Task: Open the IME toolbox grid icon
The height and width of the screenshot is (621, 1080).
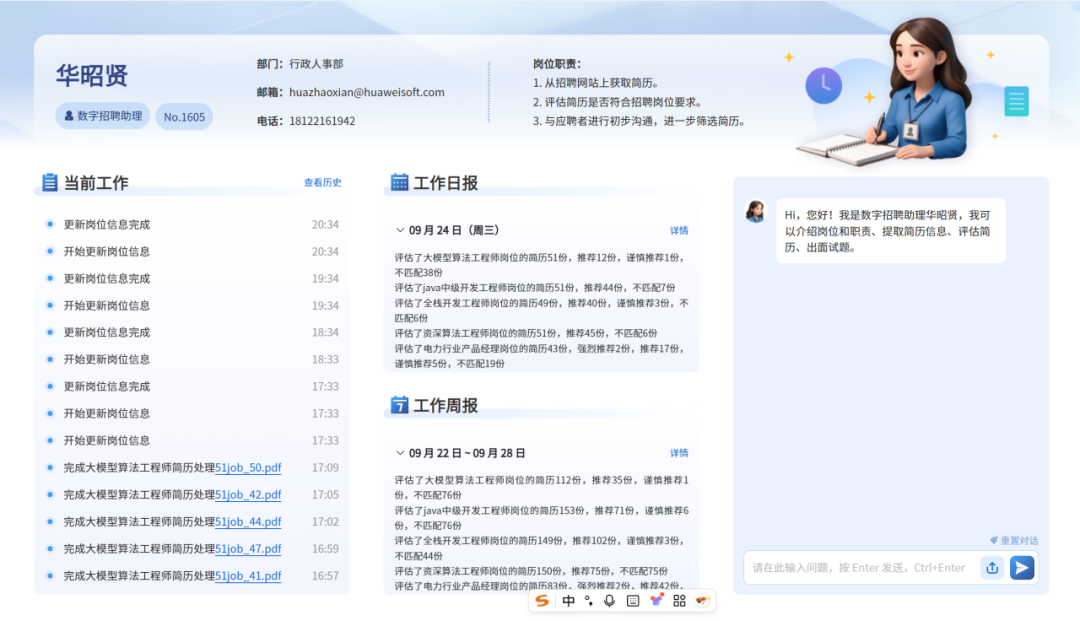Action: pos(679,601)
